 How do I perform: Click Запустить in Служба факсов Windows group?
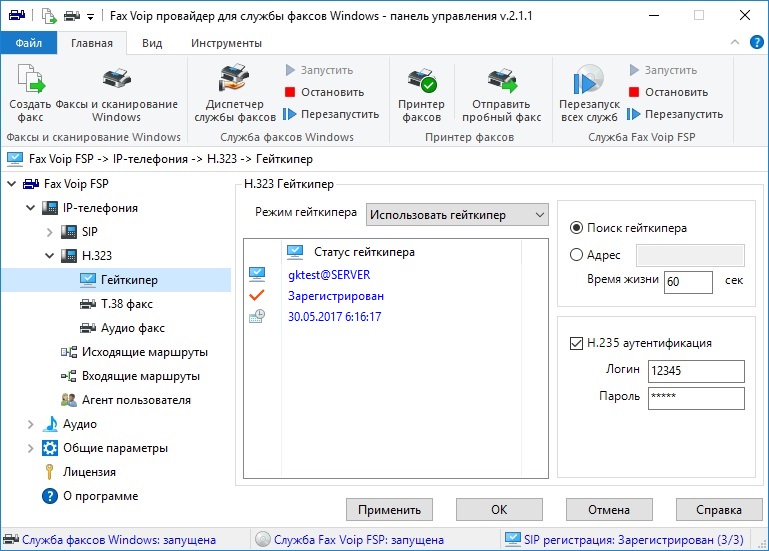pyautogui.click(x=319, y=70)
